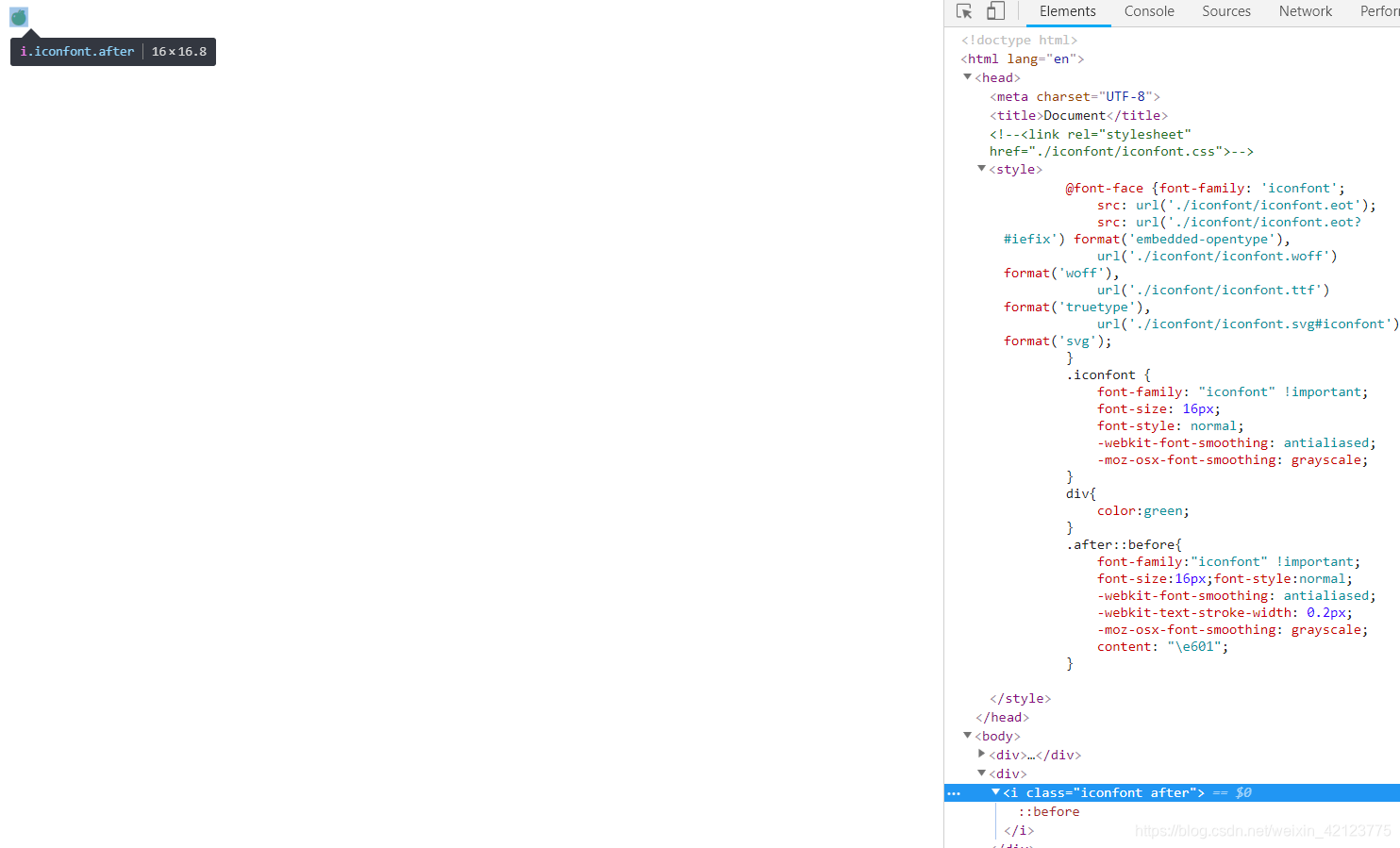Image resolution: width=1400 pixels, height=848 pixels.
Task: Activate the inspect element picker icon
Action: pos(964,11)
